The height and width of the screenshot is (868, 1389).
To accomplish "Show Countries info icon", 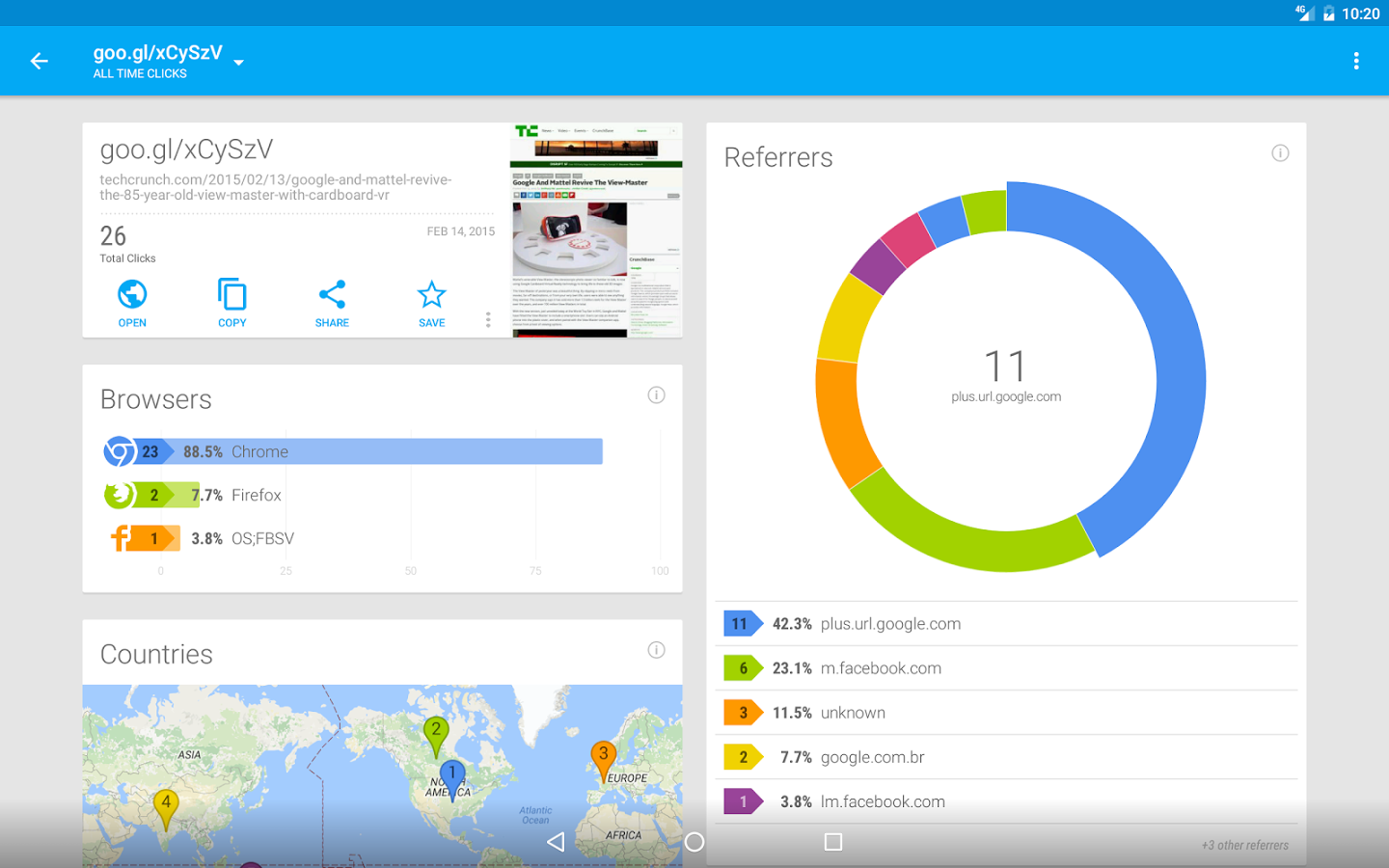I will [656, 650].
